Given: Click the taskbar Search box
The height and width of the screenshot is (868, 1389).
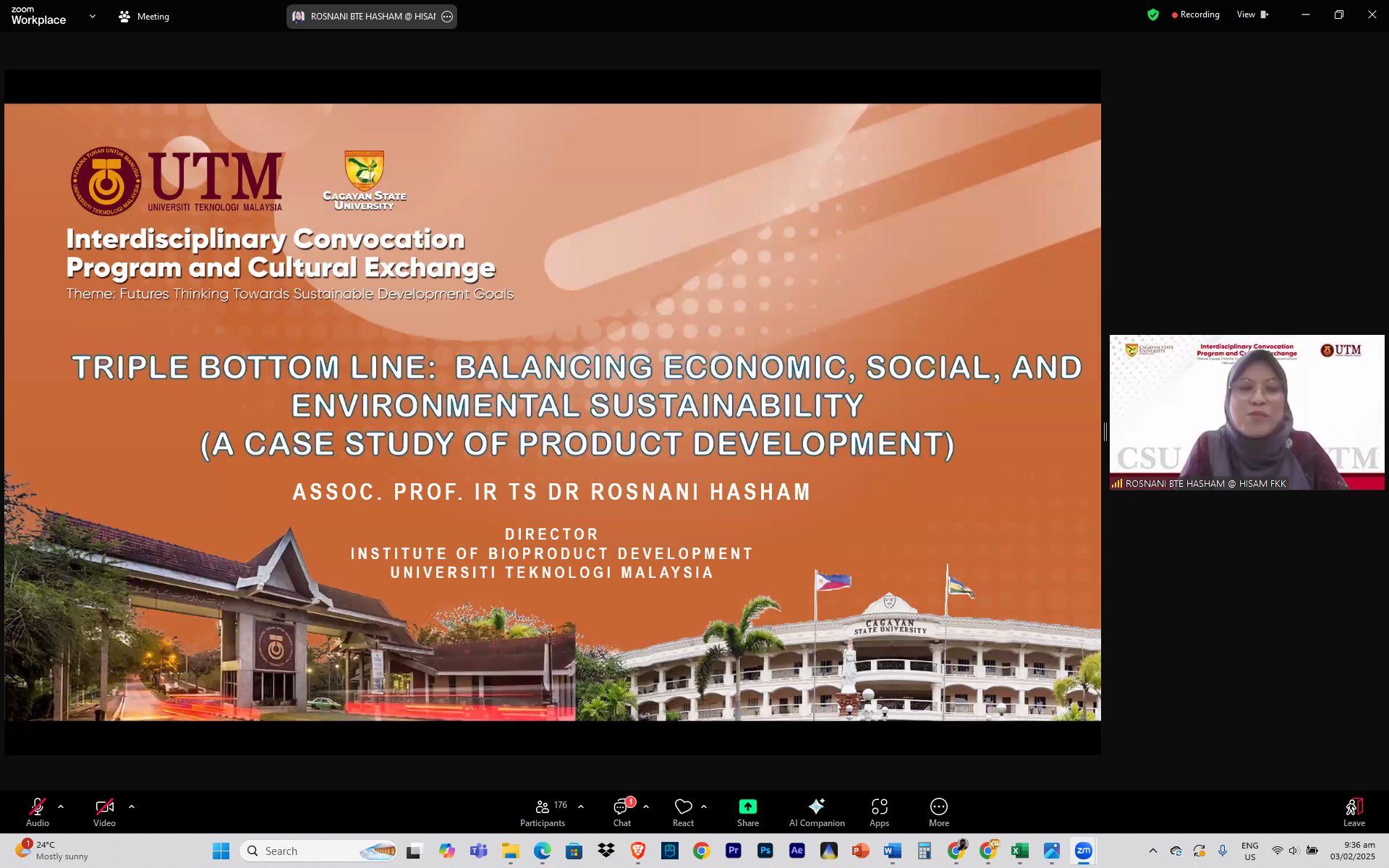Looking at the screenshot, I should pyautogui.click(x=319, y=851).
